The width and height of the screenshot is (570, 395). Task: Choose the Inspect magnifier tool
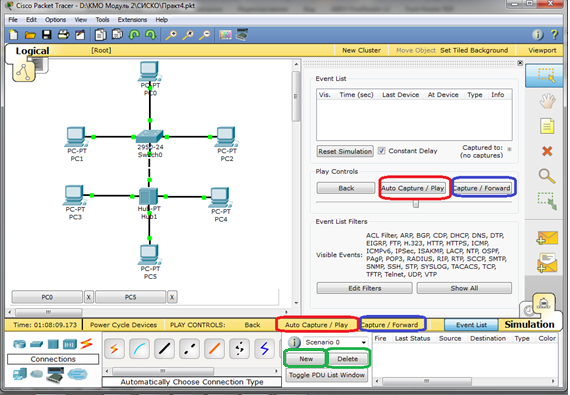546,176
